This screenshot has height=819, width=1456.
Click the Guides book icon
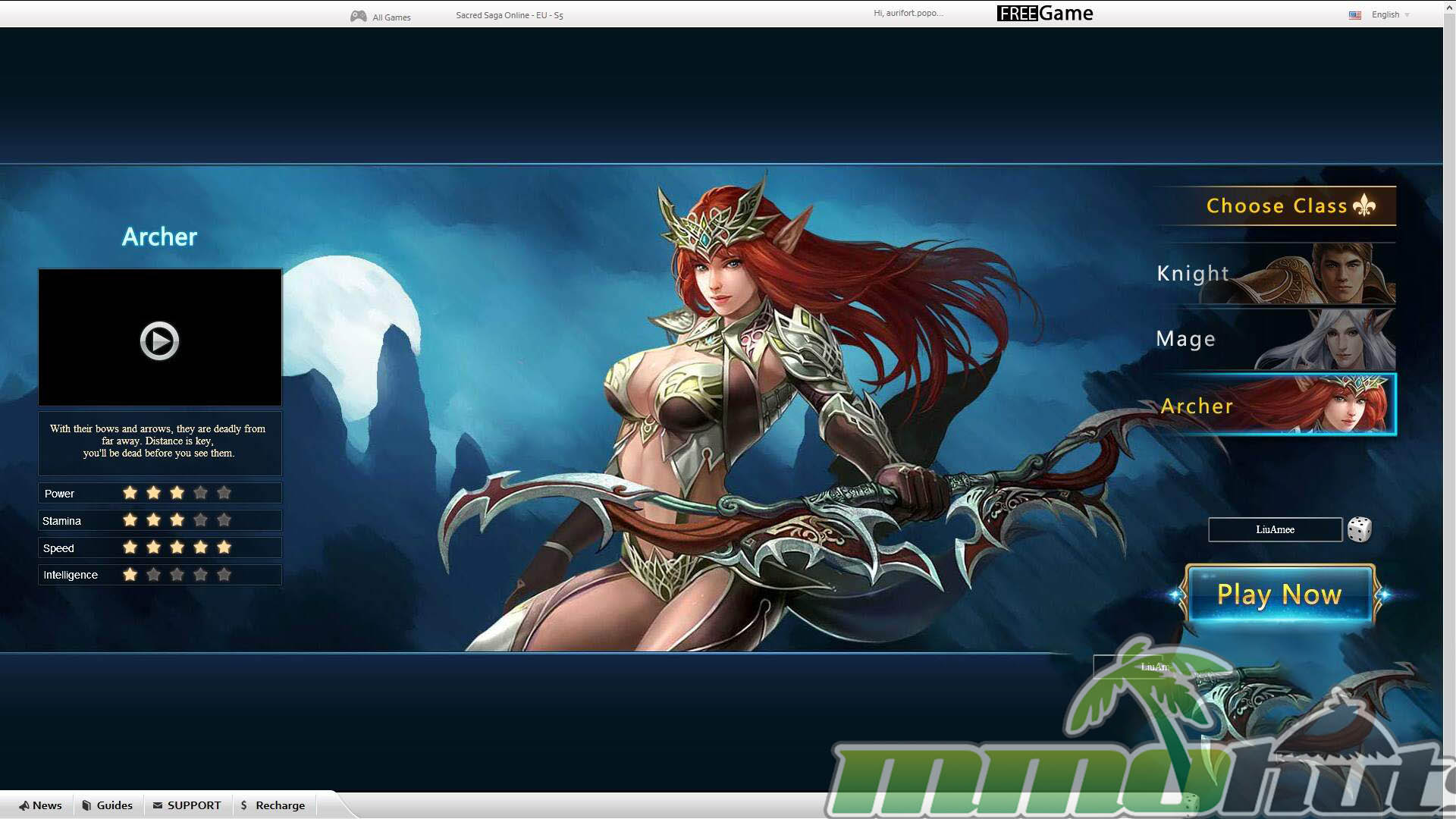click(86, 805)
